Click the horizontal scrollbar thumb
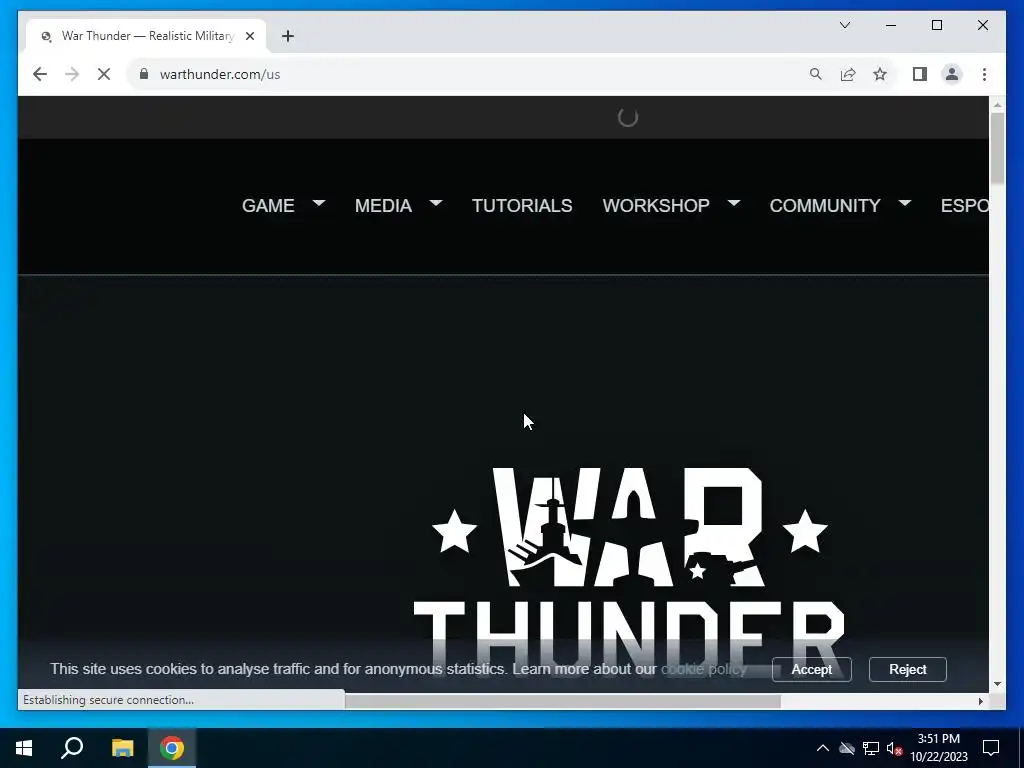This screenshot has height=768, width=1024. 562,701
